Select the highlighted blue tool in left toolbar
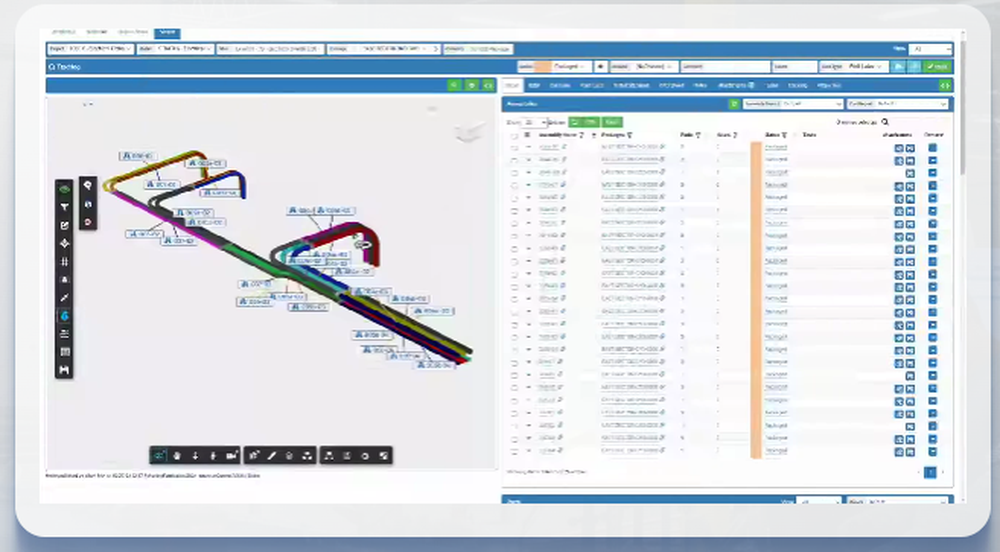The height and width of the screenshot is (552, 1000). [x=64, y=316]
